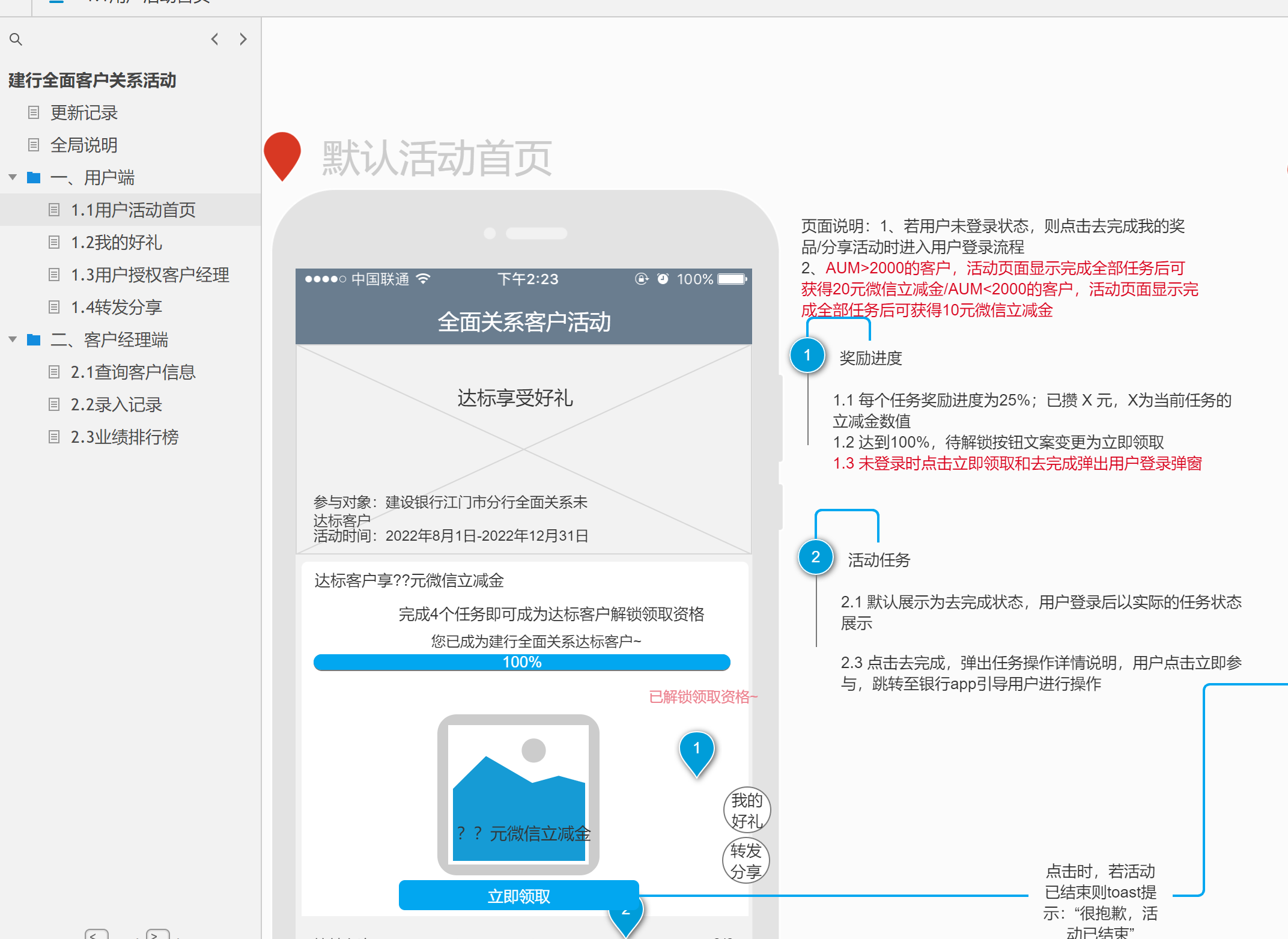Image resolution: width=1288 pixels, height=939 pixels.
Task: Click the note circle 1 奖励进度
Action: pyautogui.click(x=807, y=355)
